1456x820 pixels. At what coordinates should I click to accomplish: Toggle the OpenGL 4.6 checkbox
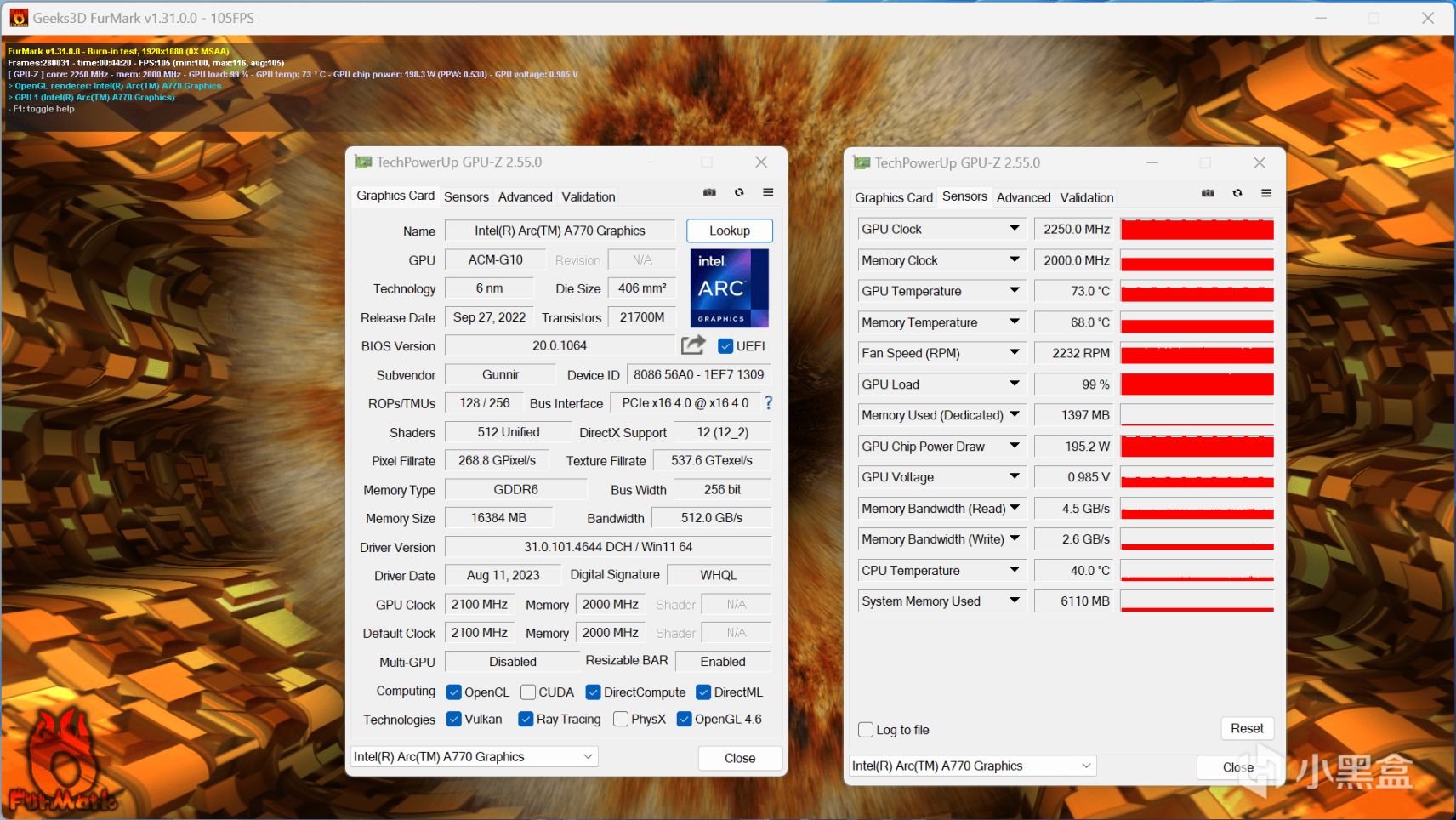(684, 719)
